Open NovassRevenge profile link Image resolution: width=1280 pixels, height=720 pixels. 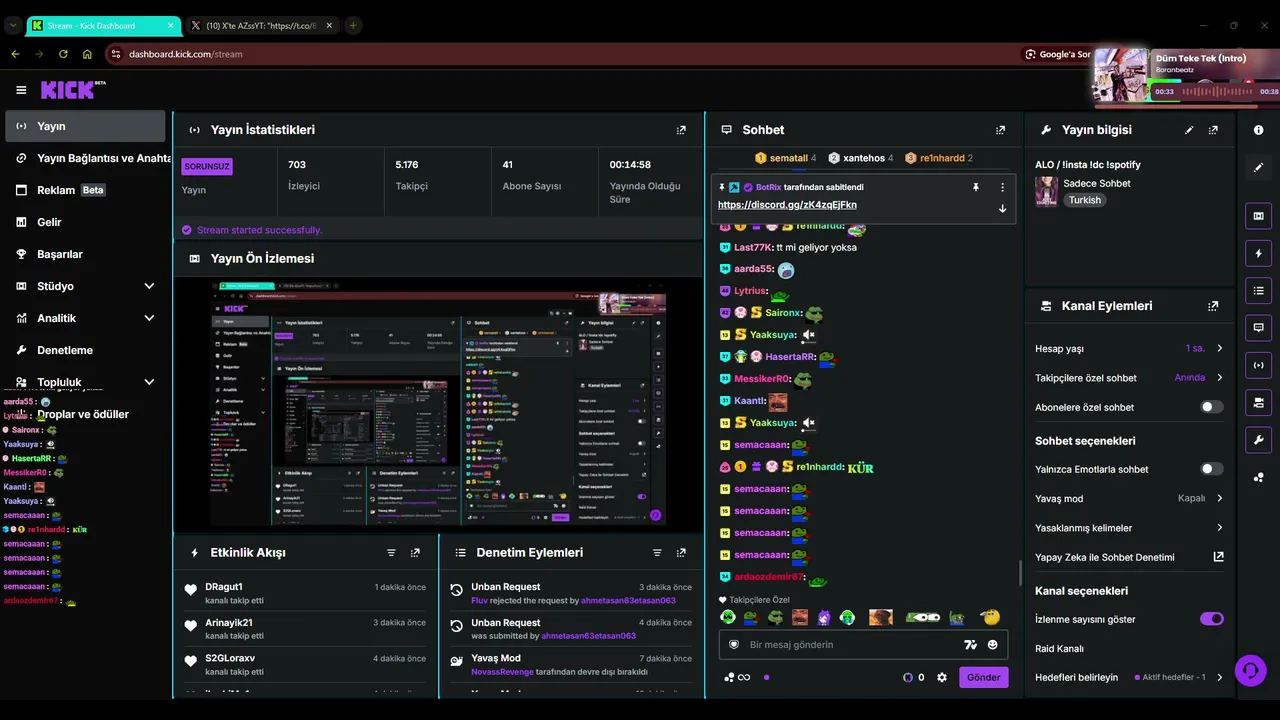[x=502, y=672]
